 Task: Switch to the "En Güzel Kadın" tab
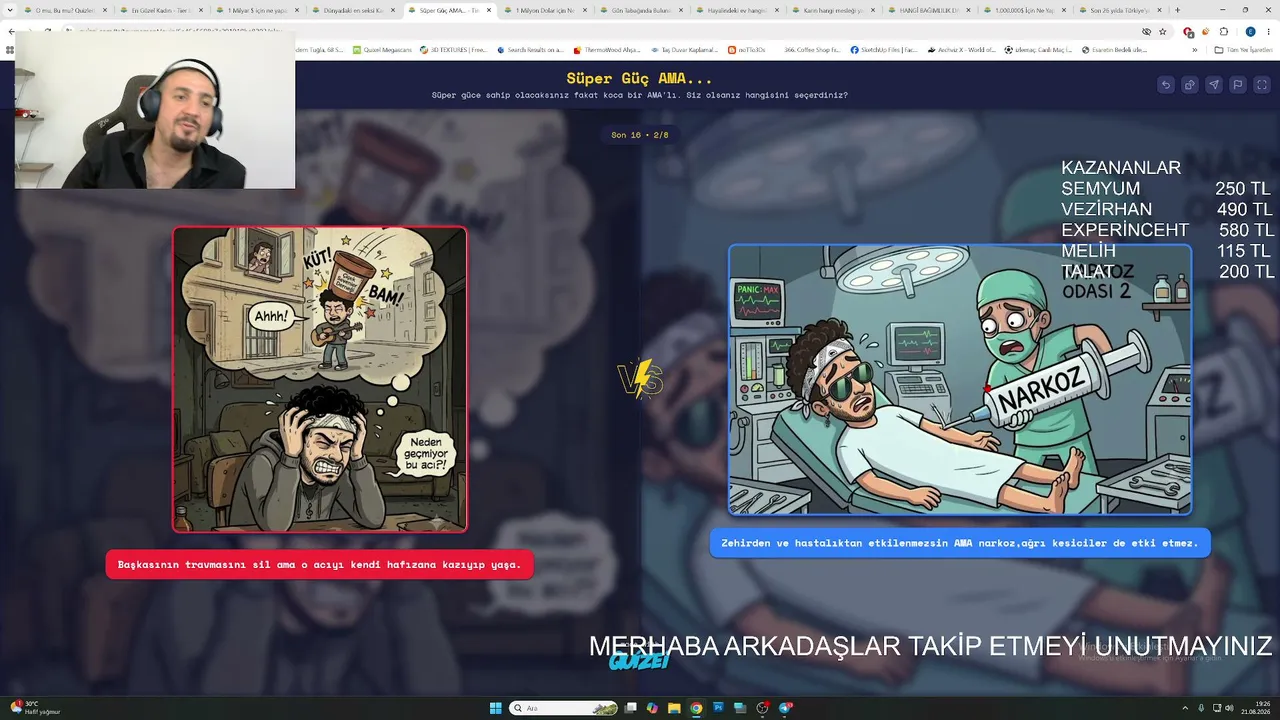pyautogui.click(x=160, y=10)
